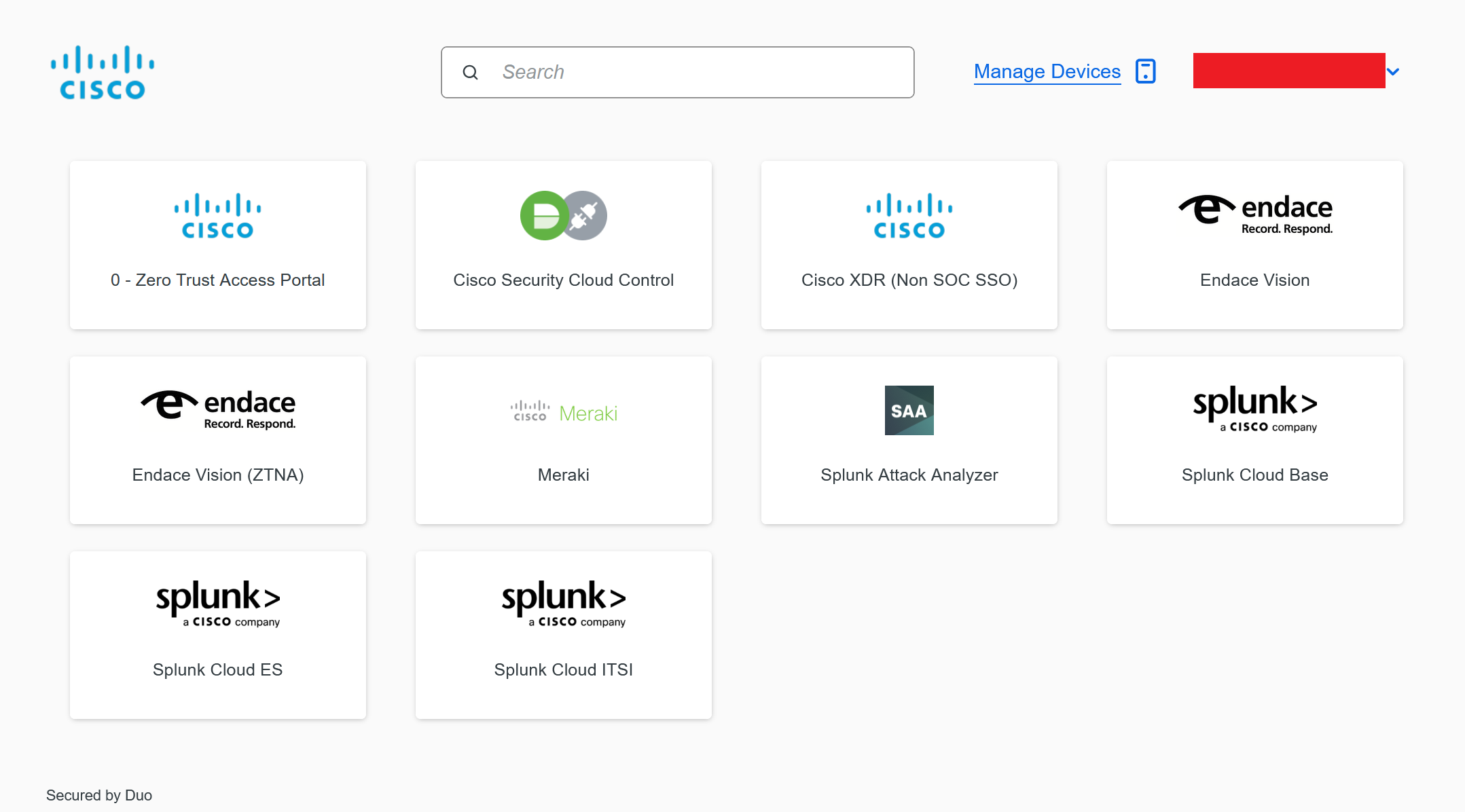
Task: Click the device icon beside Manage Devices
Action: (1145, 71)
